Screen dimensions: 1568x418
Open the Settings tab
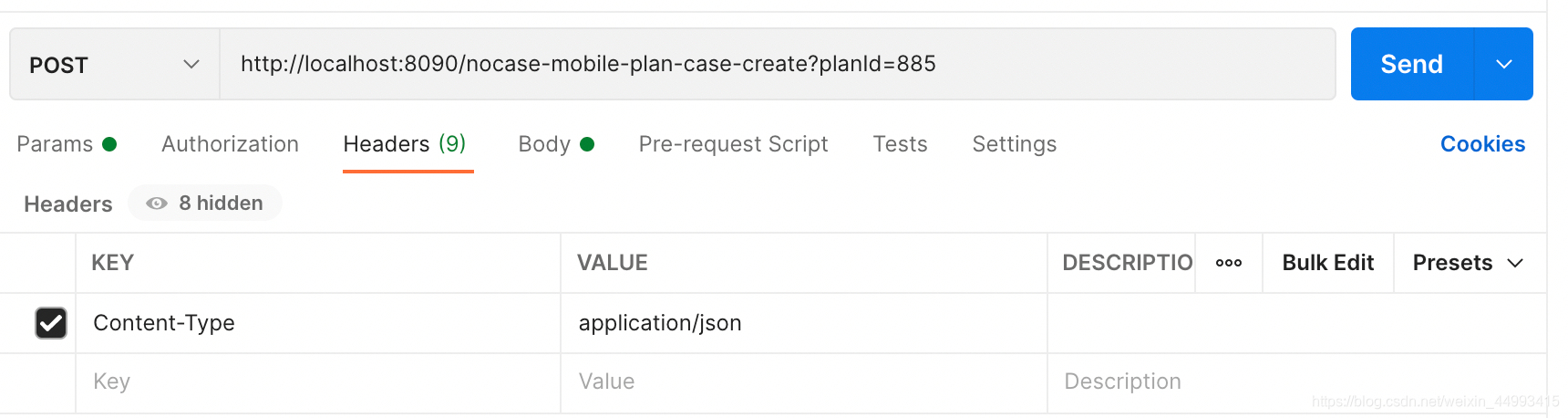[x=1014, y=144]
